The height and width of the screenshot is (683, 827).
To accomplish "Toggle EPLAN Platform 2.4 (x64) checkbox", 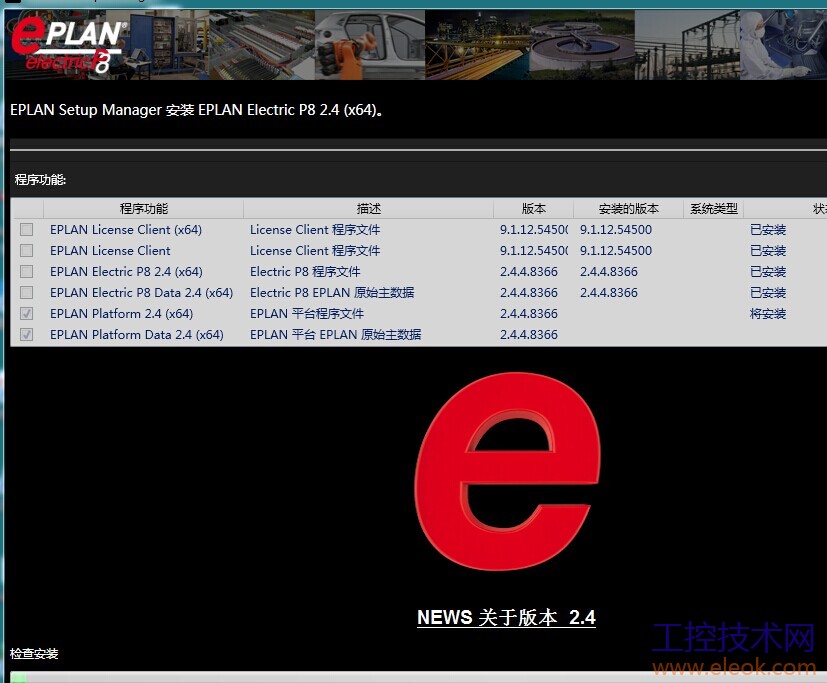I will pos(26,314).
